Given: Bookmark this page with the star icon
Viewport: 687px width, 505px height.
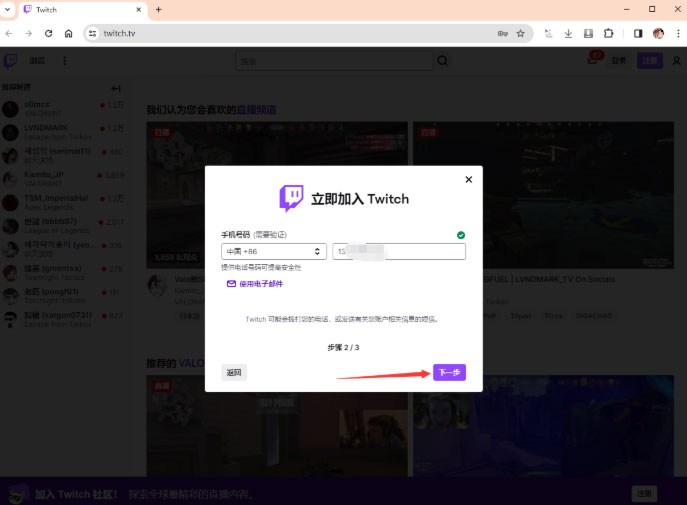Looking at the screenshot, I should 521,33.
